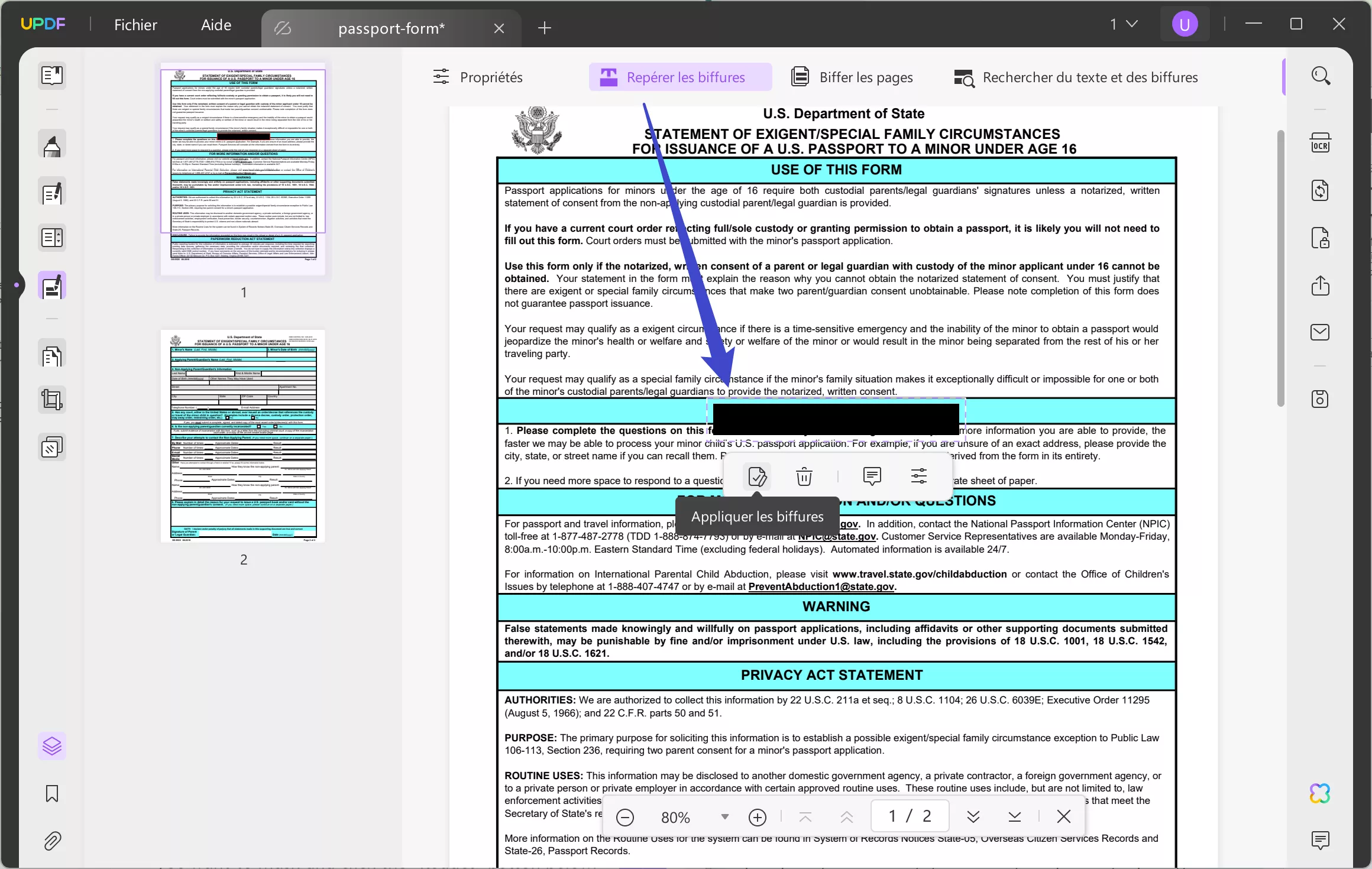1372x869 pixels.
Task: Delete the redaction with the trash icon
Action: [x=803, y=476]
